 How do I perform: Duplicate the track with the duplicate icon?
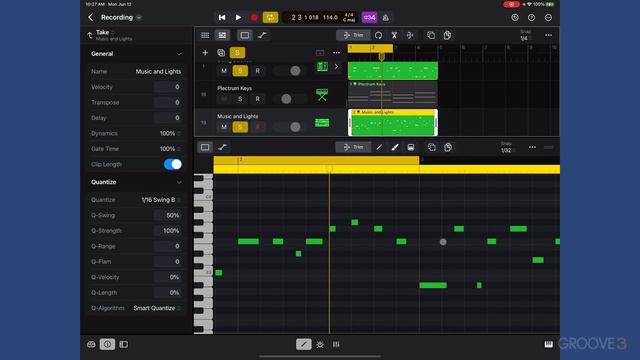(221, 53)
